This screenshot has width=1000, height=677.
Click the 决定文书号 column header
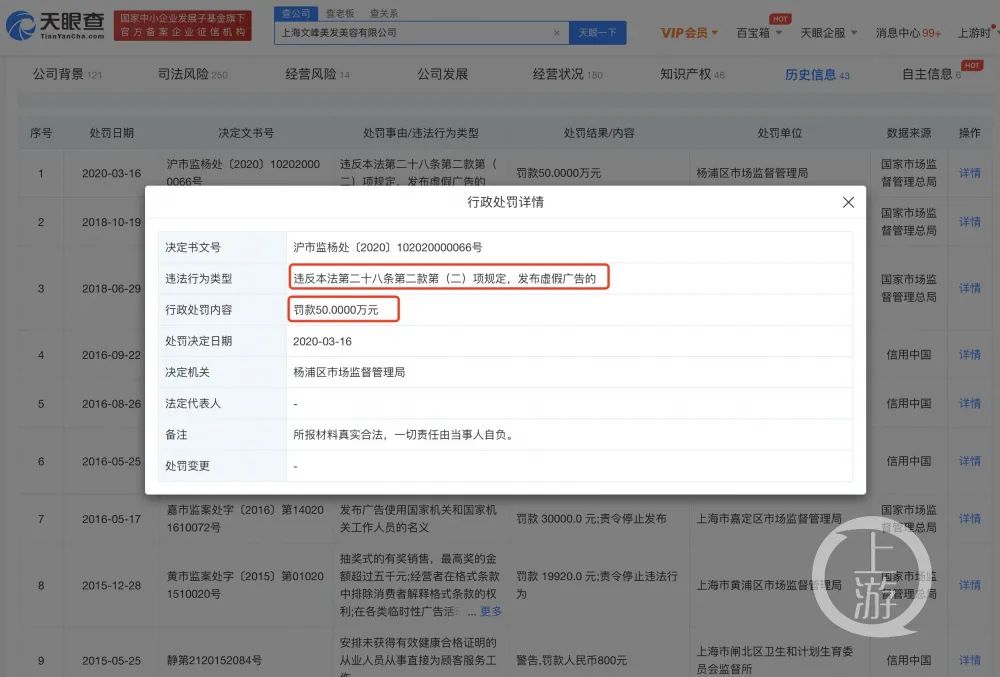(246, 133)
